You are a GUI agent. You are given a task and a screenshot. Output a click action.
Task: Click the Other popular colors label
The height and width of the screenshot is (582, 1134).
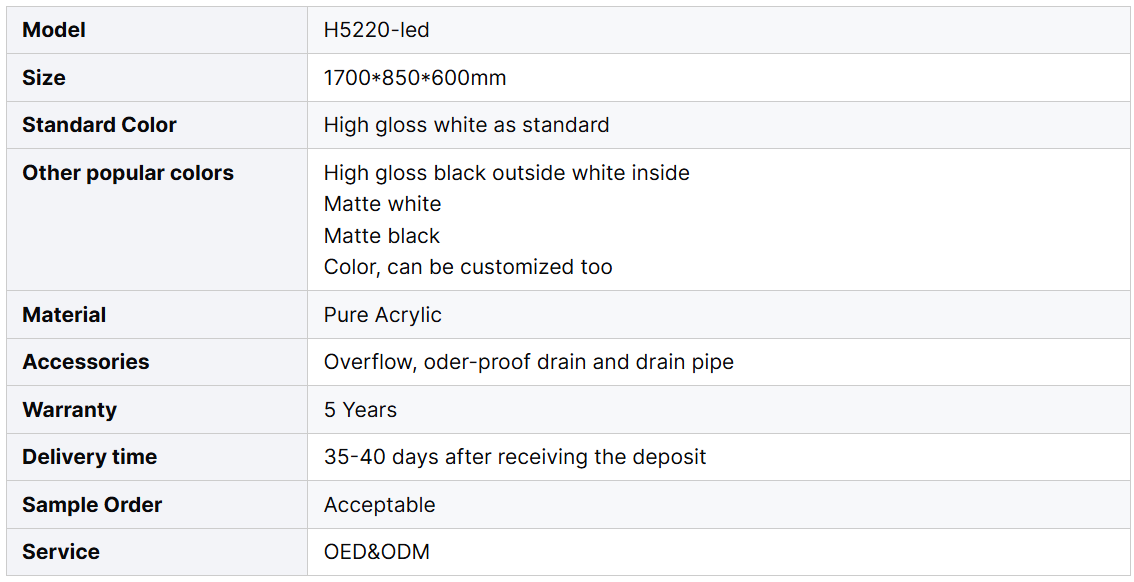128,173
